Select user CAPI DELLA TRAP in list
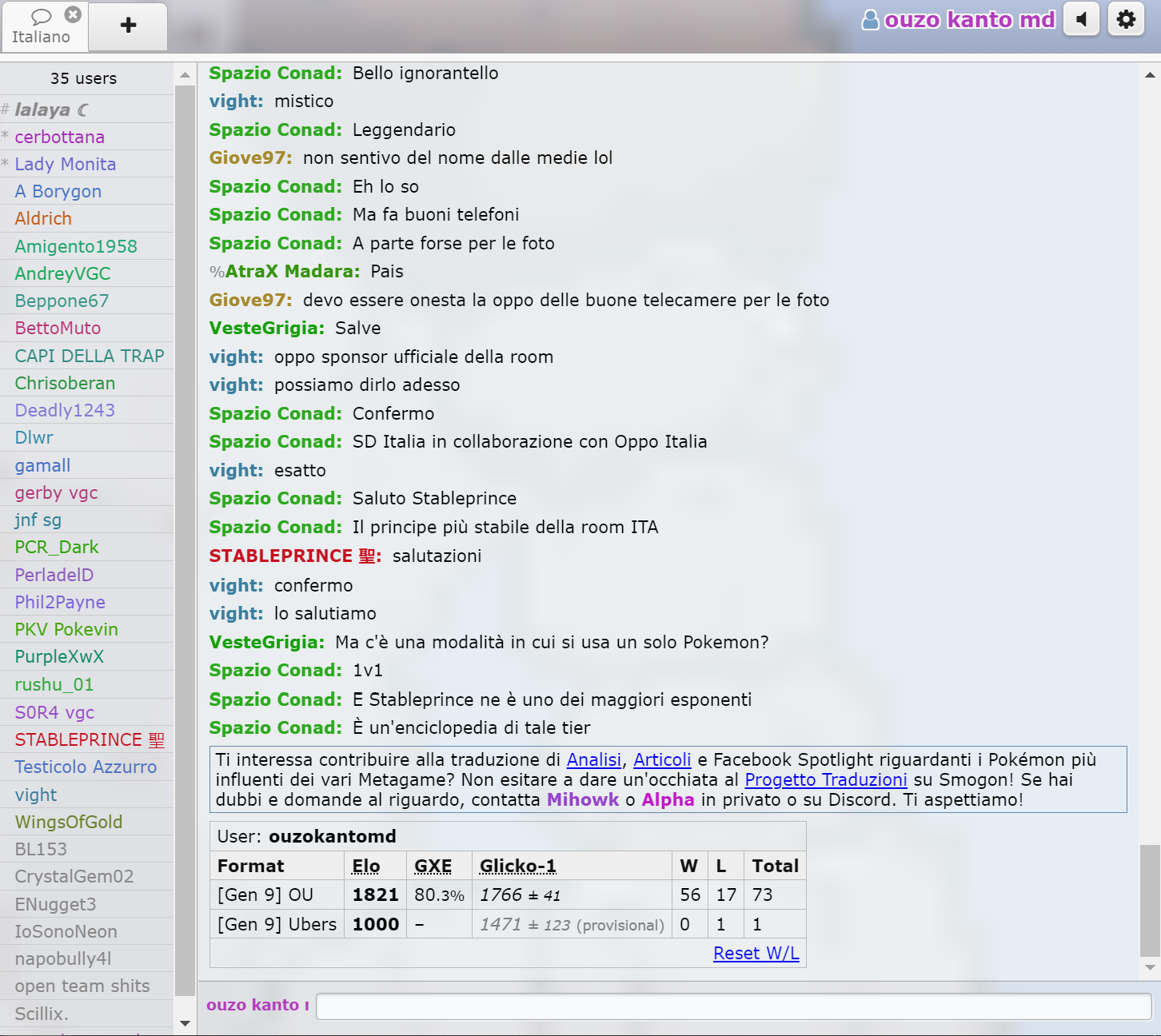This screenshot has width=1161, height=1036. 86,356
